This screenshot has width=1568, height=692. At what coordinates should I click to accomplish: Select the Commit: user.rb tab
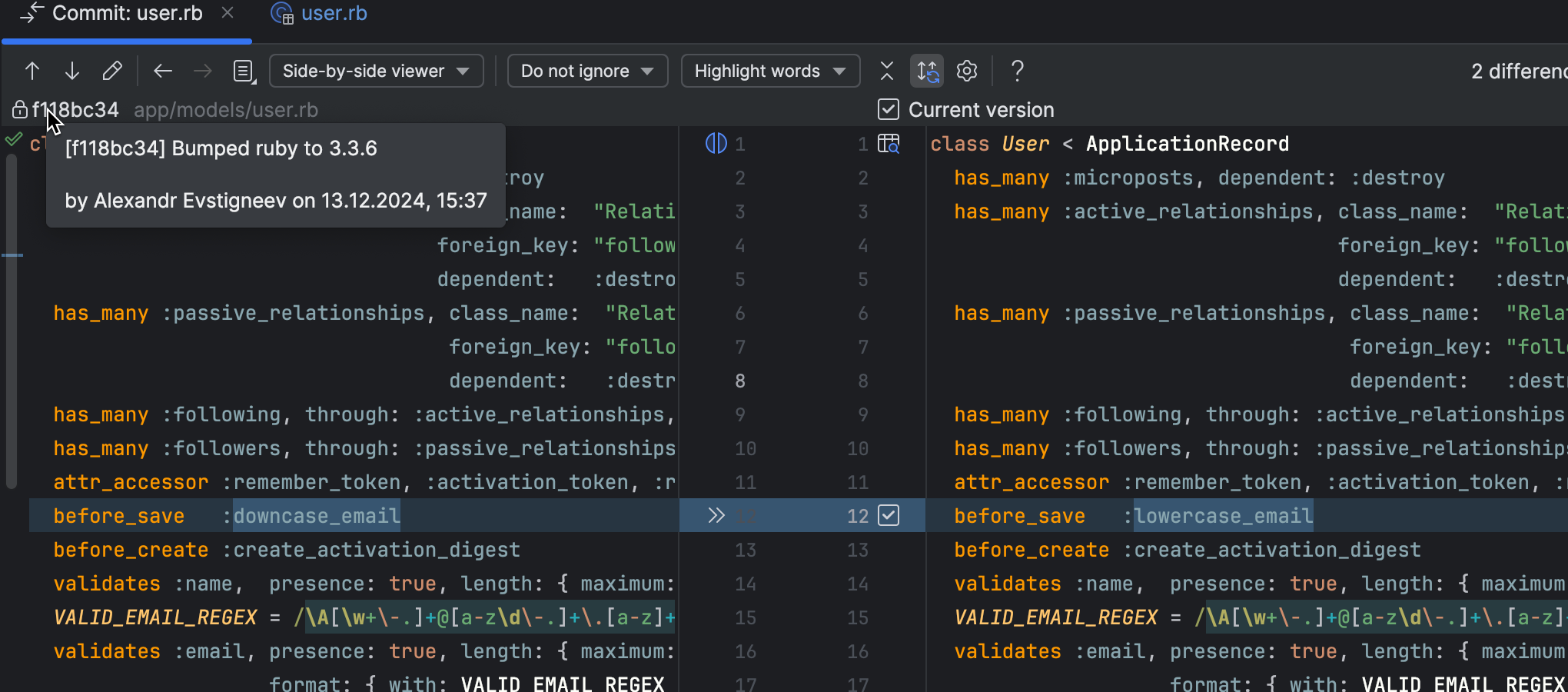(127, 14)
